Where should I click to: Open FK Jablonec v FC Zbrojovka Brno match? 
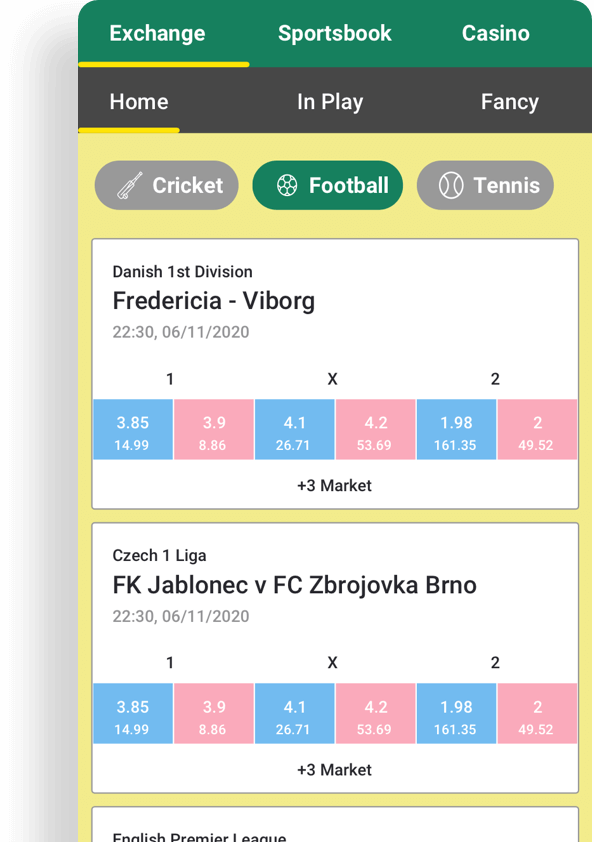[294, 585]
